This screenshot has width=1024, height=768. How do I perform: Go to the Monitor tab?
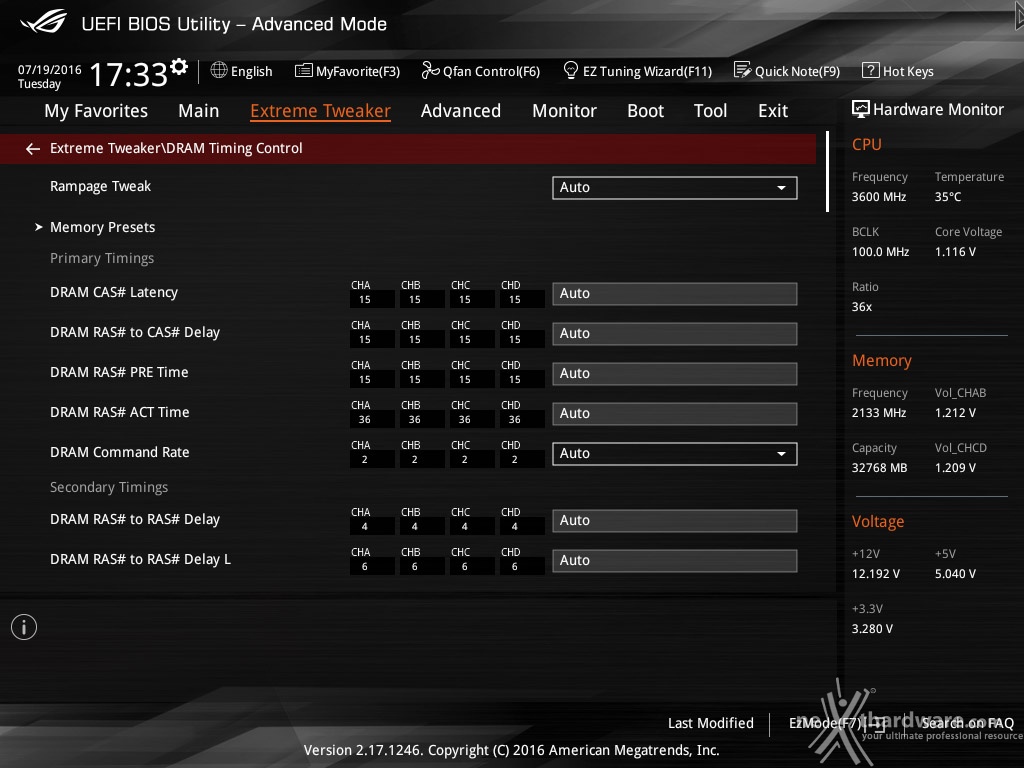564,111
